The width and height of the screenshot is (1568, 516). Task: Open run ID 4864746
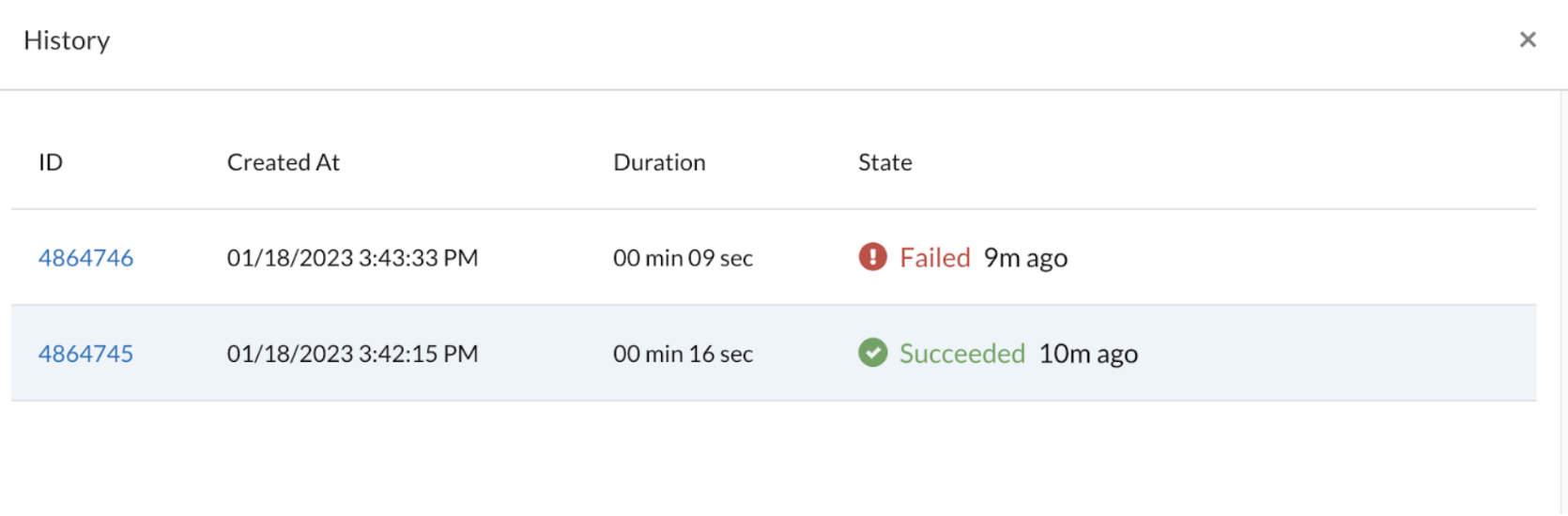coord(85,258)
